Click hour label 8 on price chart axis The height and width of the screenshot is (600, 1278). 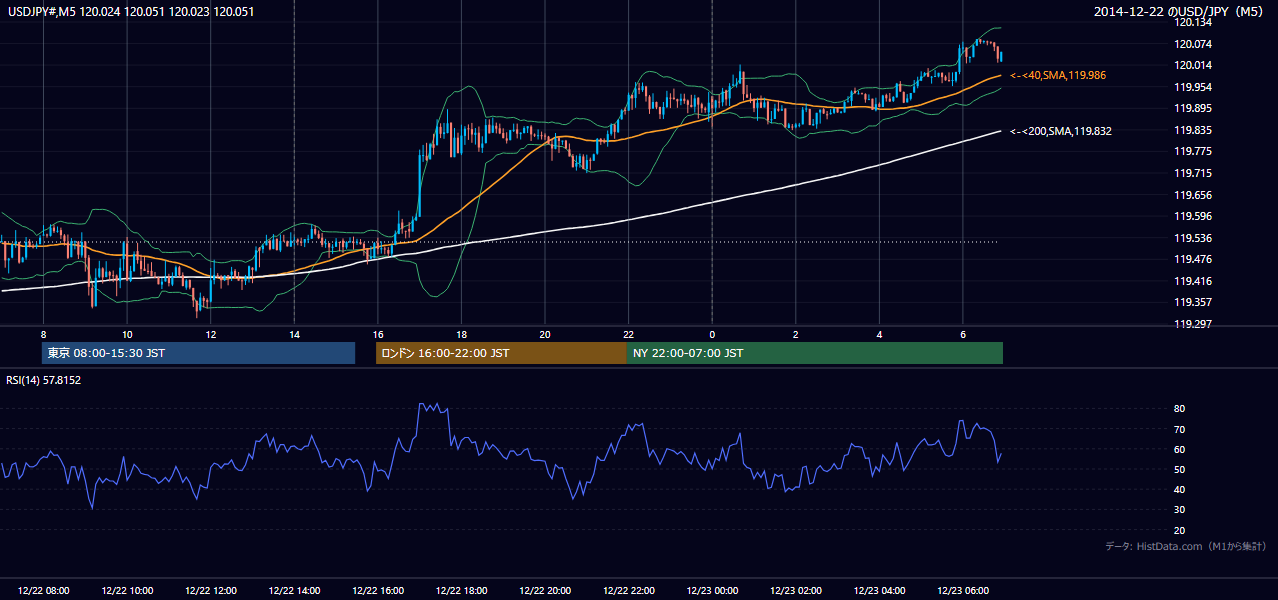point(43,333)
